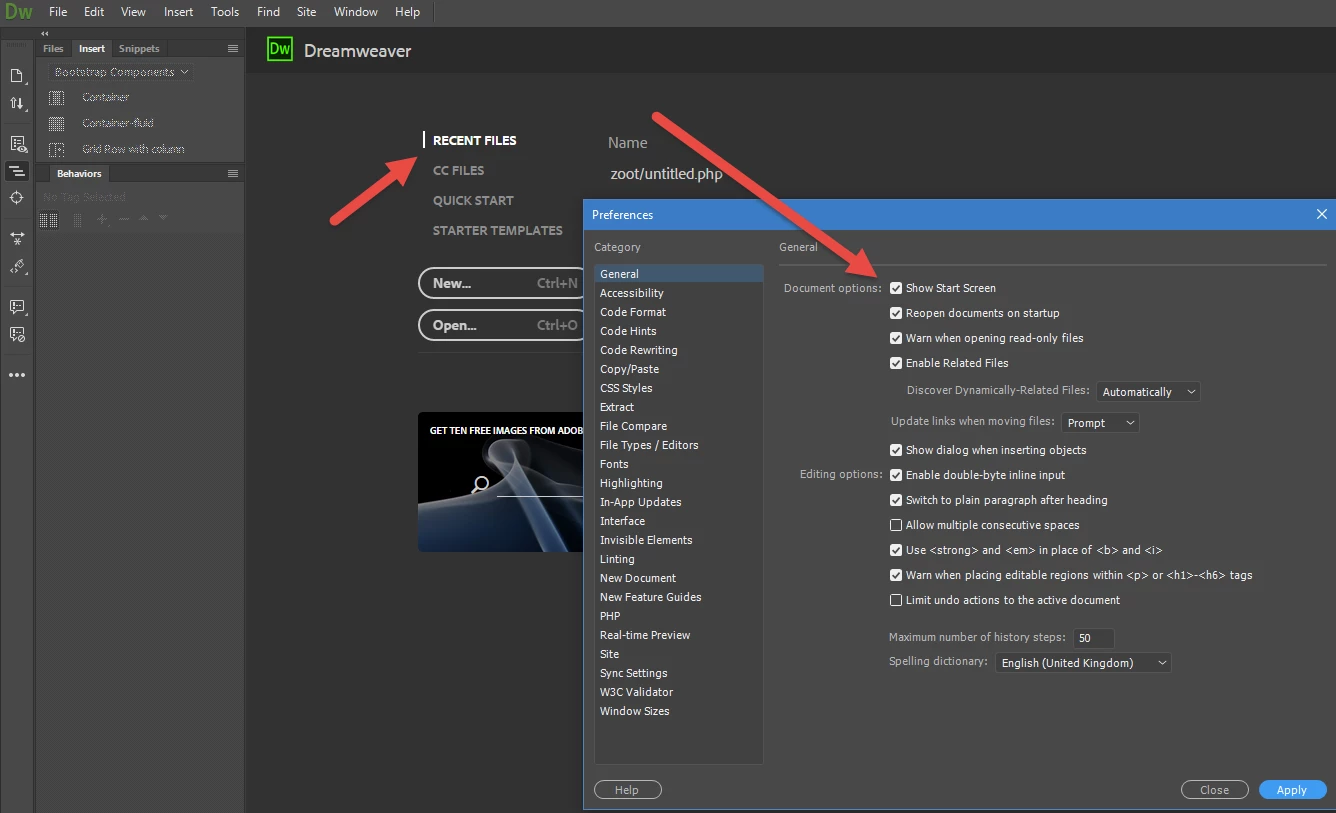1336x813 pixels.
Task: Click the New... button
Action: [502, 283]
